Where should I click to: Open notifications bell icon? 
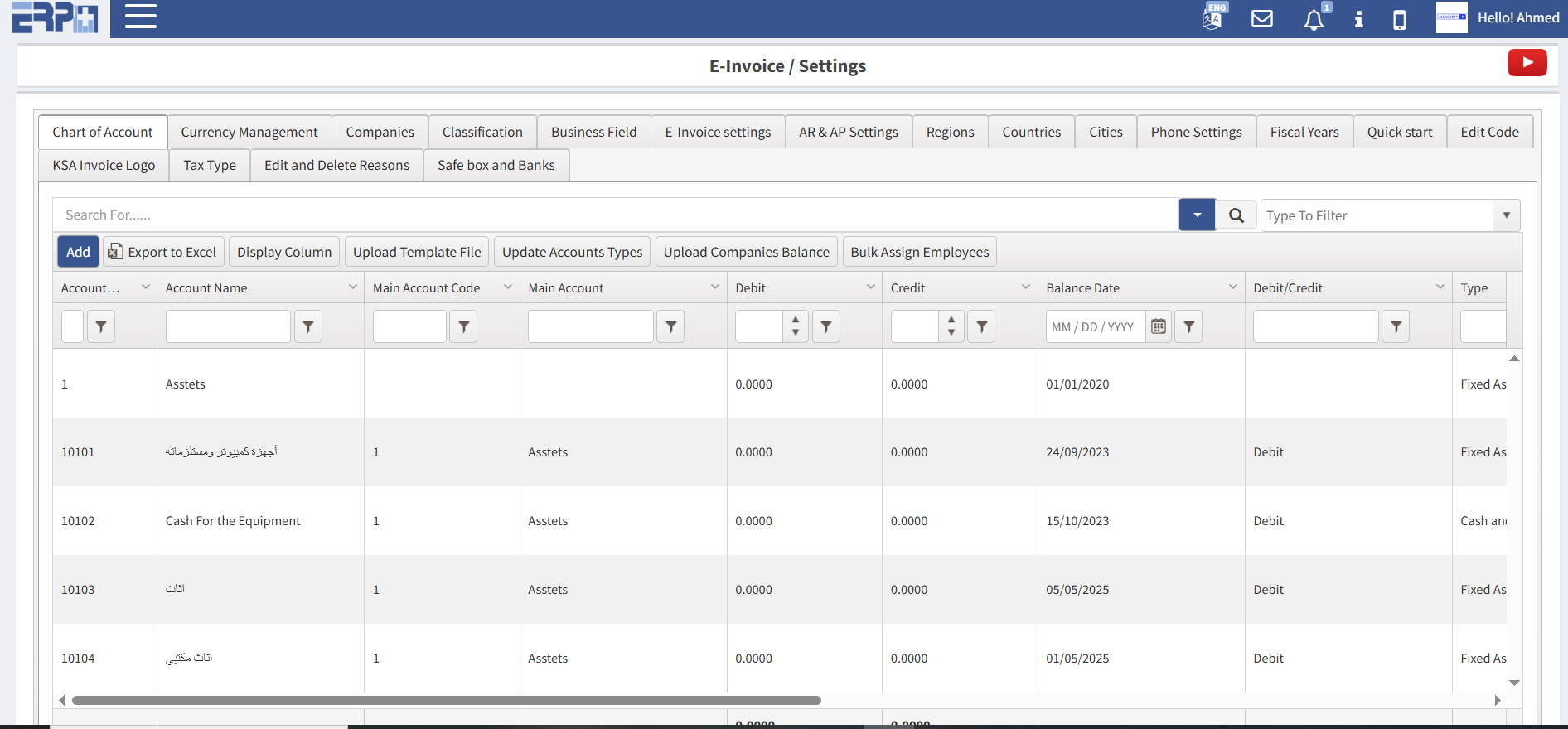tap(1314, 19)
